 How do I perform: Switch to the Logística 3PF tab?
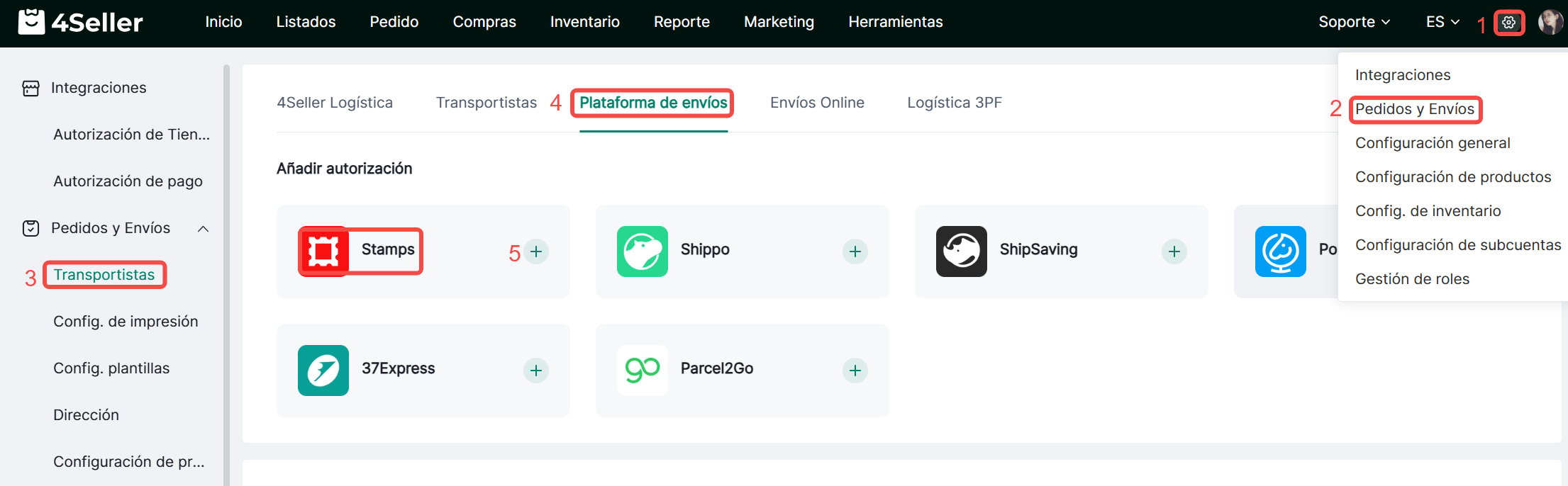[x=954, y=103]
